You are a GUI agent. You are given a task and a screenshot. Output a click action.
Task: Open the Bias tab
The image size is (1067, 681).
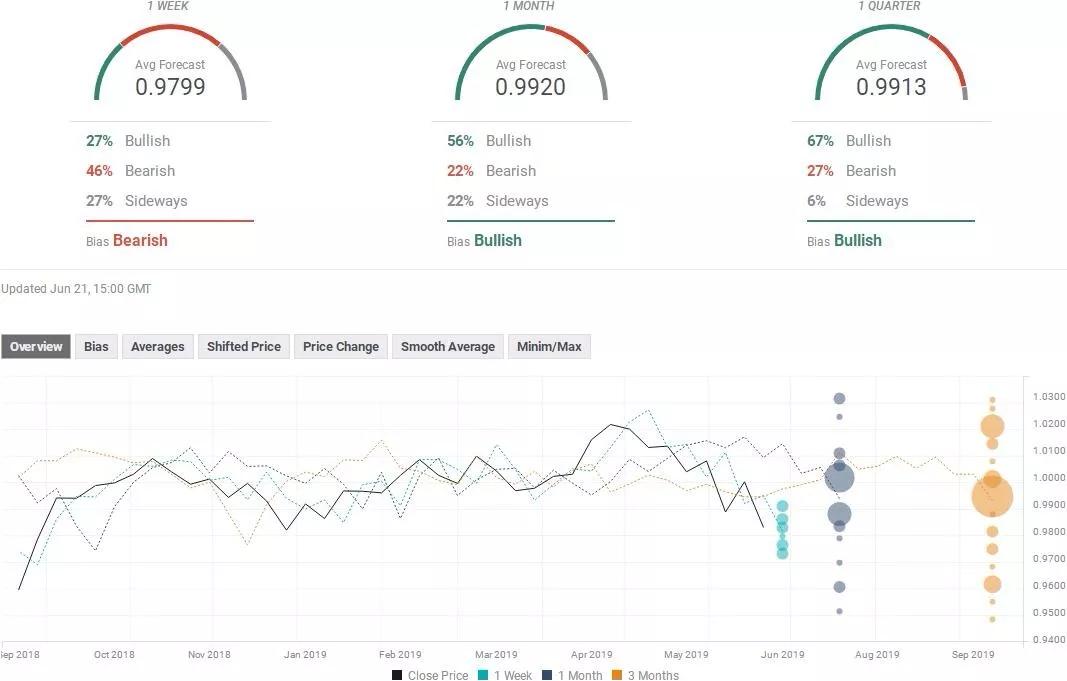pos(96,347)
